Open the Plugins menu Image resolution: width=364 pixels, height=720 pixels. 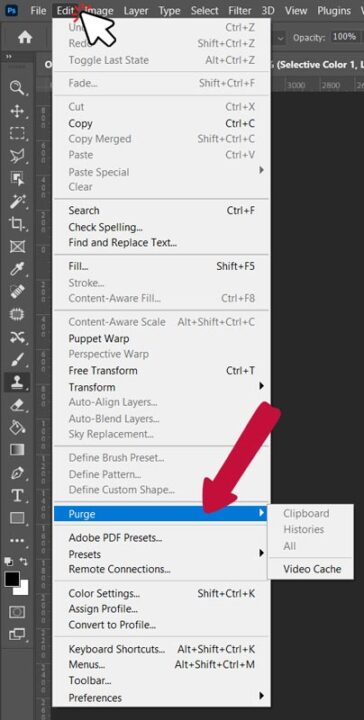(334, 10)
